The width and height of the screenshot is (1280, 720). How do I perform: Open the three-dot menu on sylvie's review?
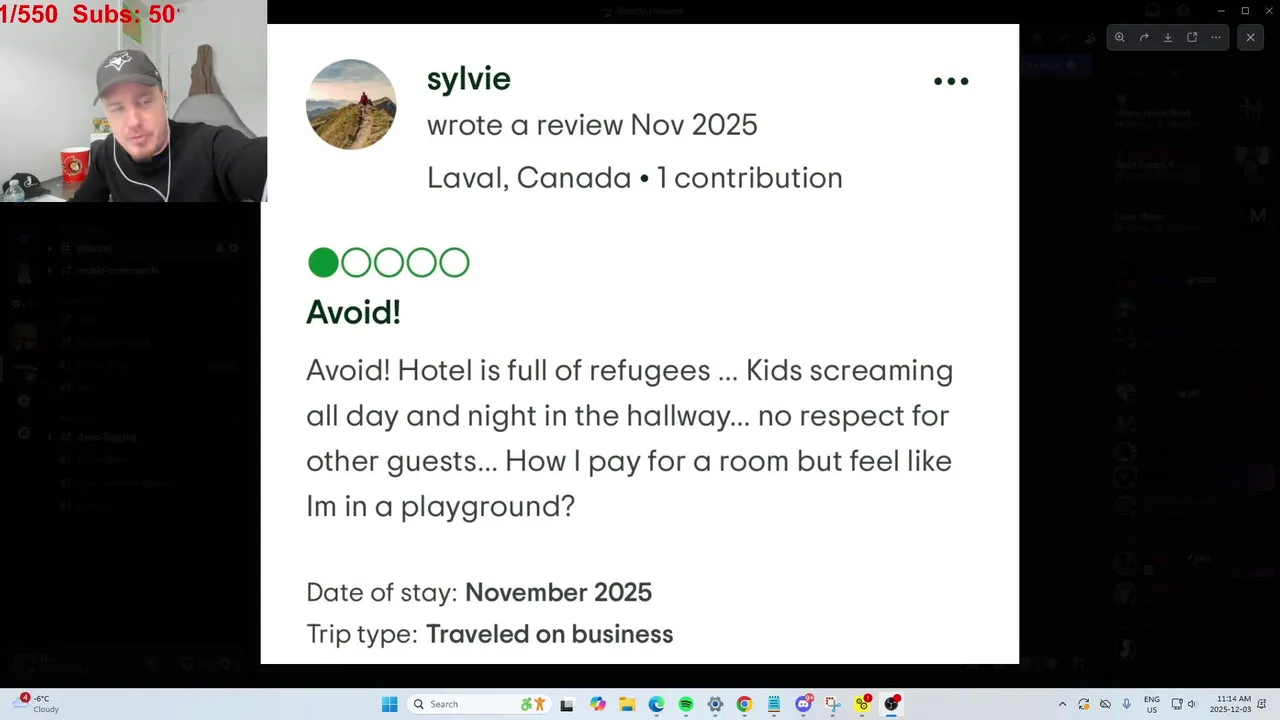click(x=951, y=81)
